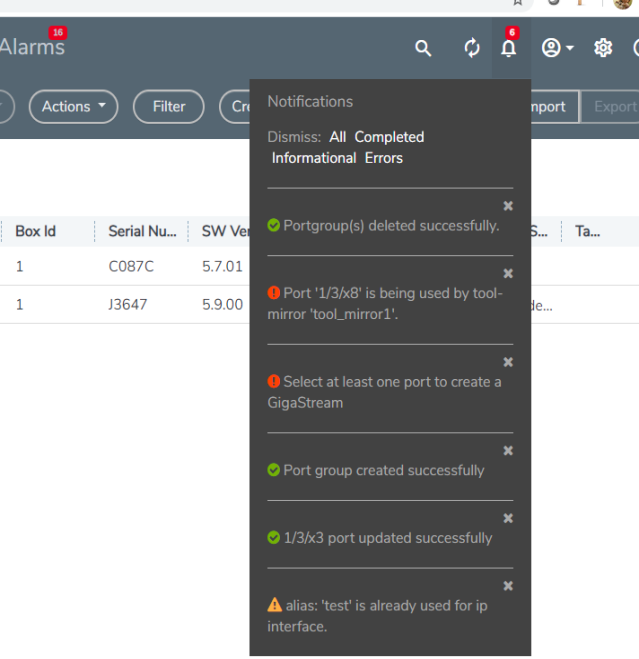Viewport: 639px width, 659px height.
Task: Click the 'Port group created successfully' text
Action: coord(384,471)
